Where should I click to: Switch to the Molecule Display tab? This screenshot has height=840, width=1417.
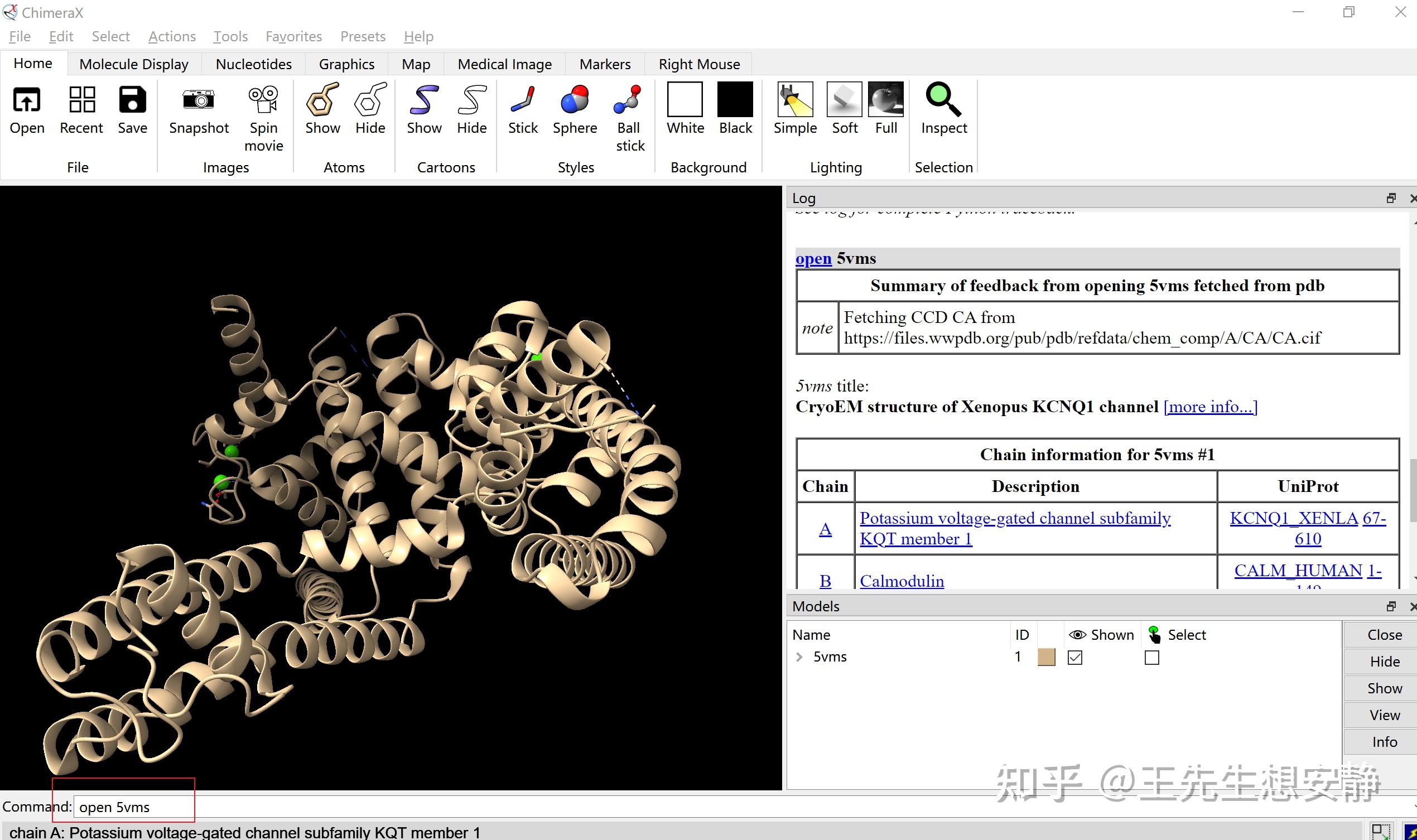click(x=133, y=64)
